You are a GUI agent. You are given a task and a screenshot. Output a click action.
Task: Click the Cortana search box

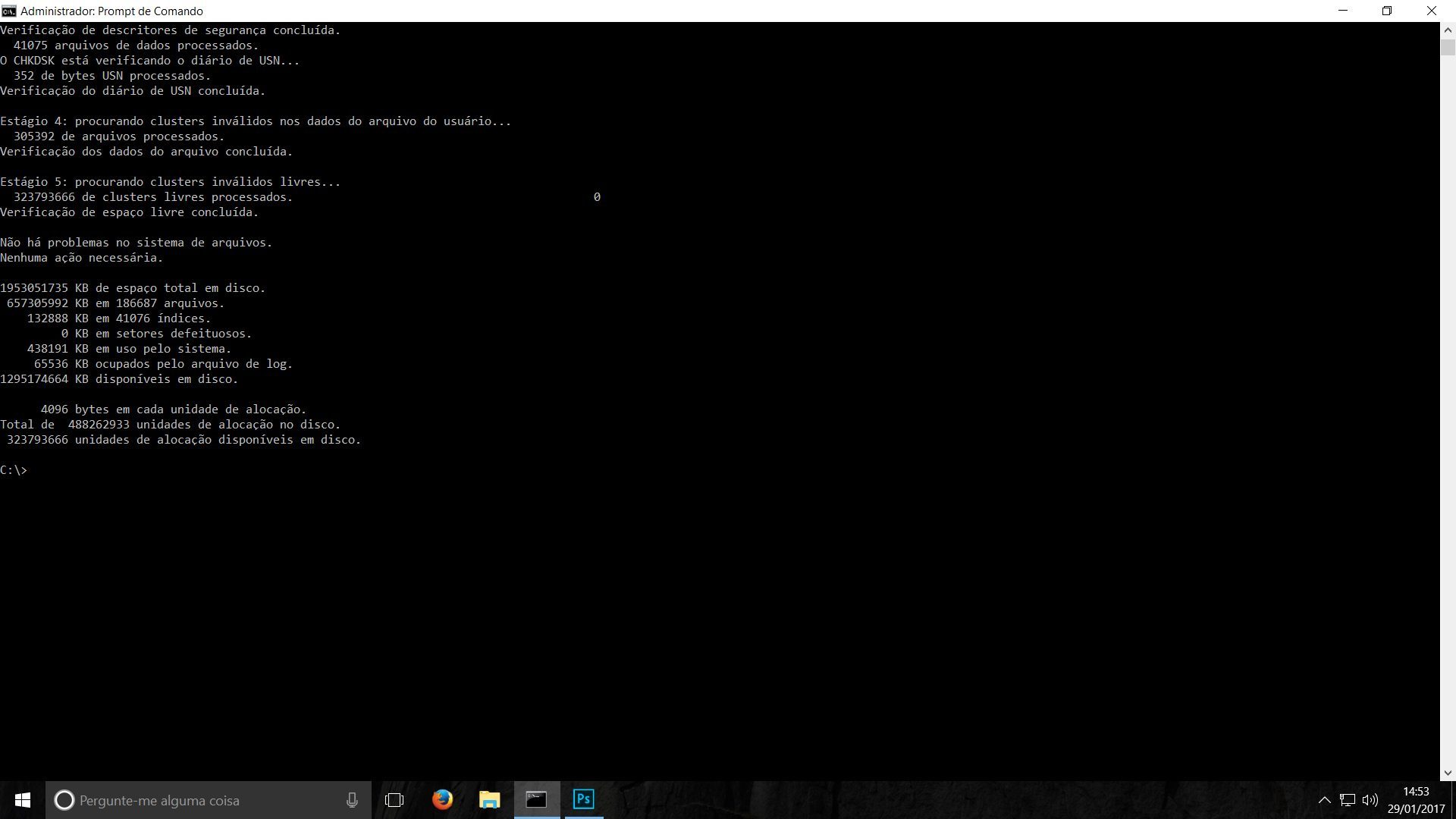pyautogui.click(x=209, y=800)
